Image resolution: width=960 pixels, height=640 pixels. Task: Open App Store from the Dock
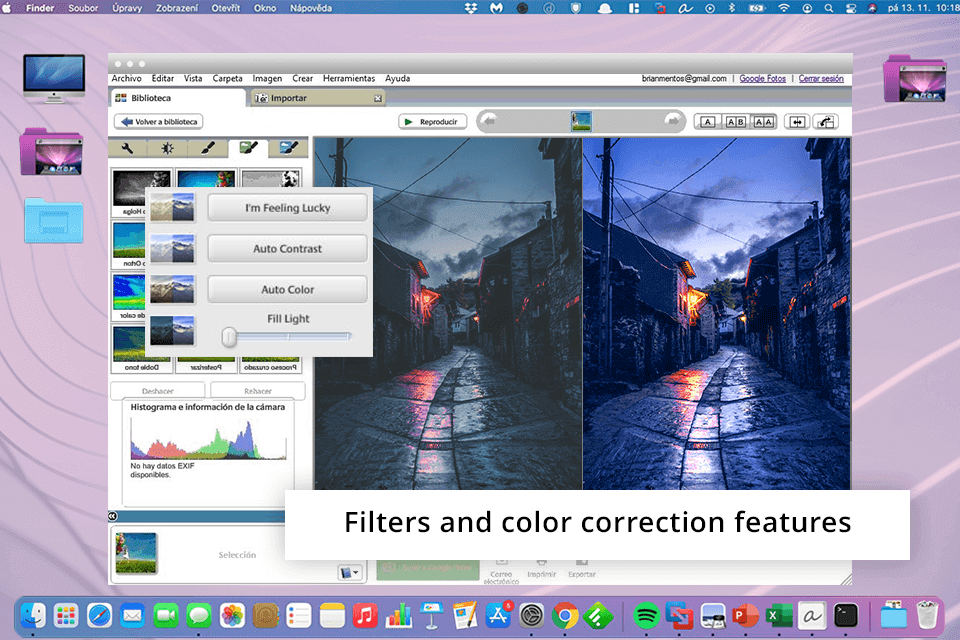click(x=498, y=616)
